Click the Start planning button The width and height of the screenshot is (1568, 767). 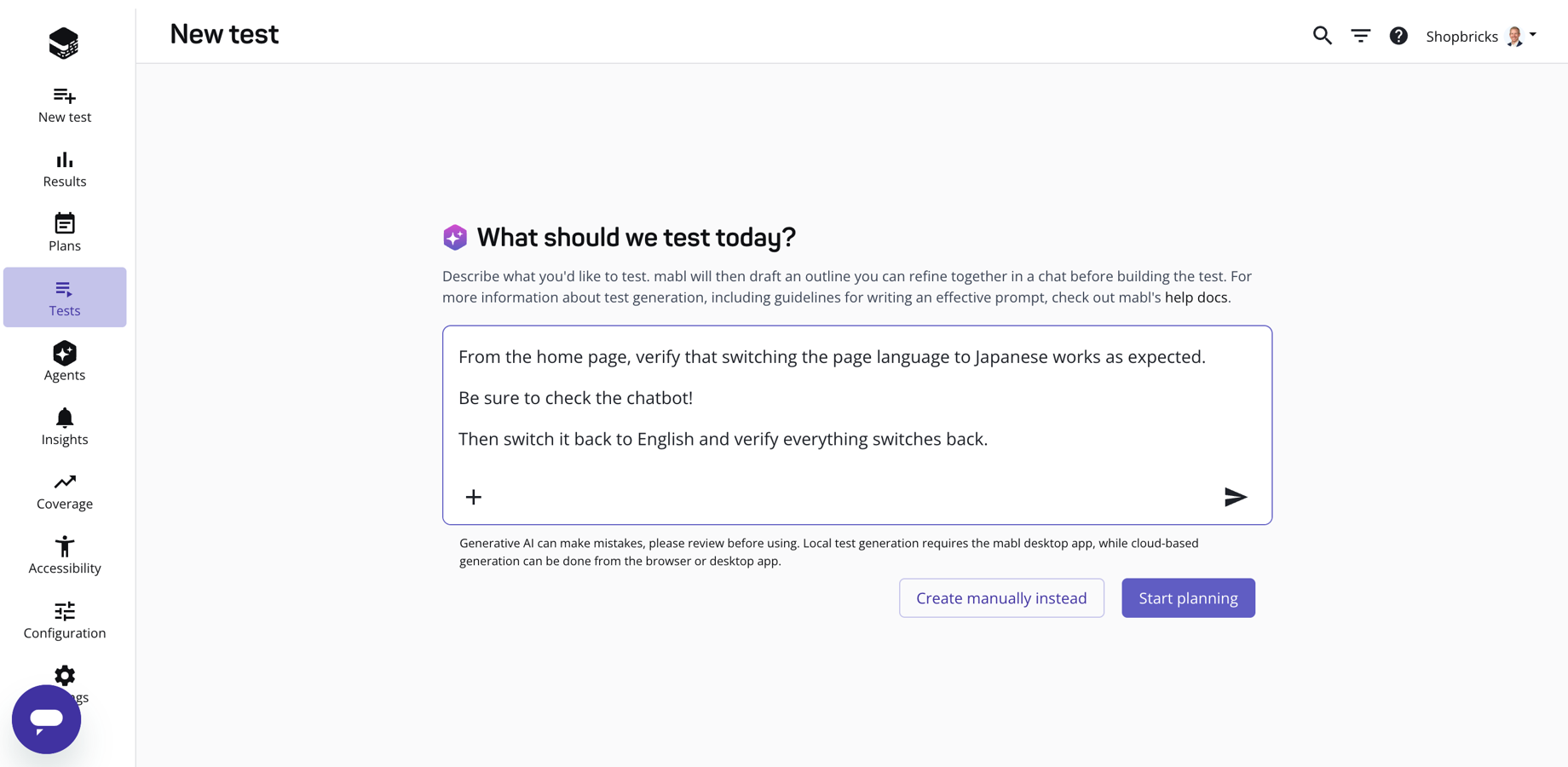tap(1188, 597)
